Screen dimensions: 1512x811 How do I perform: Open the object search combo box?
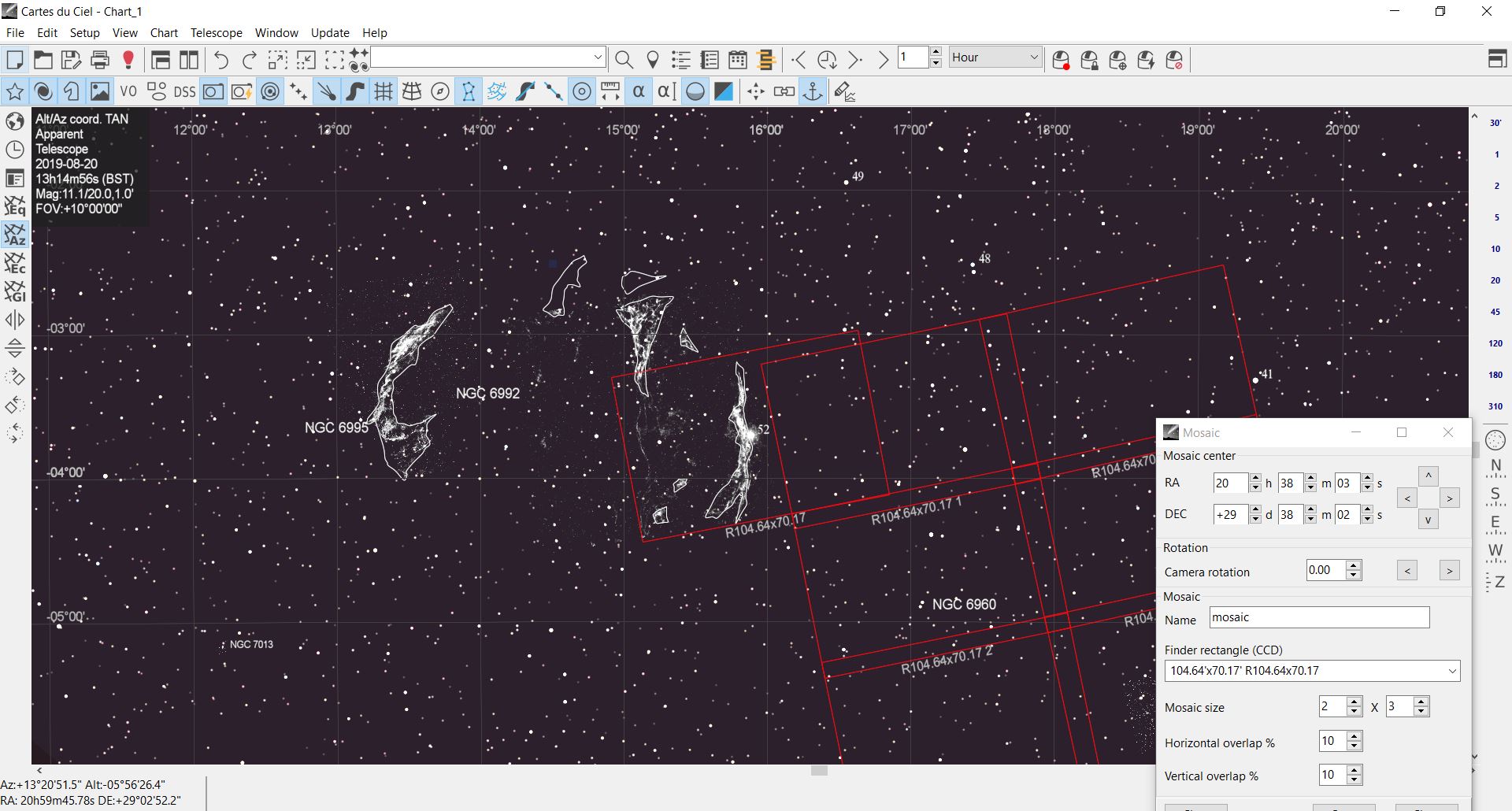(487, 57)
